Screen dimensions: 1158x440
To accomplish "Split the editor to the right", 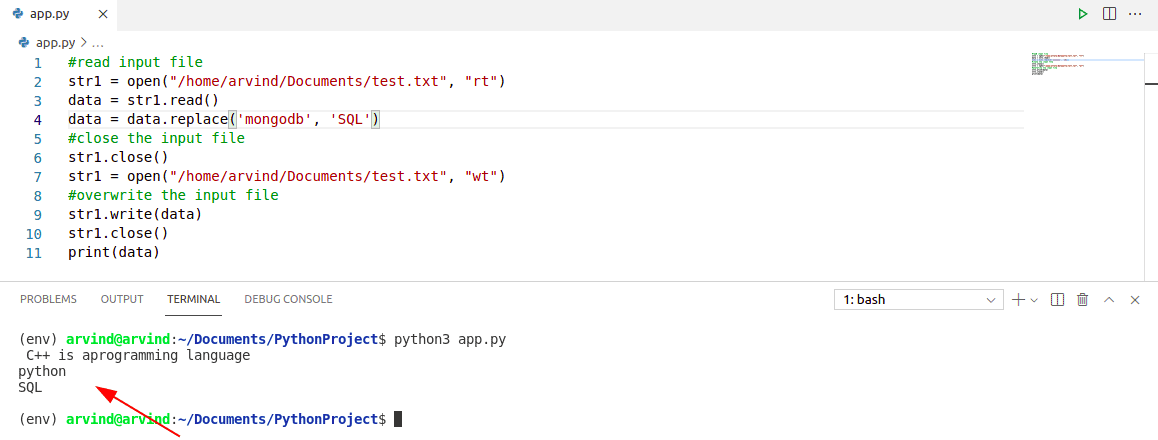I will 1109,14.
